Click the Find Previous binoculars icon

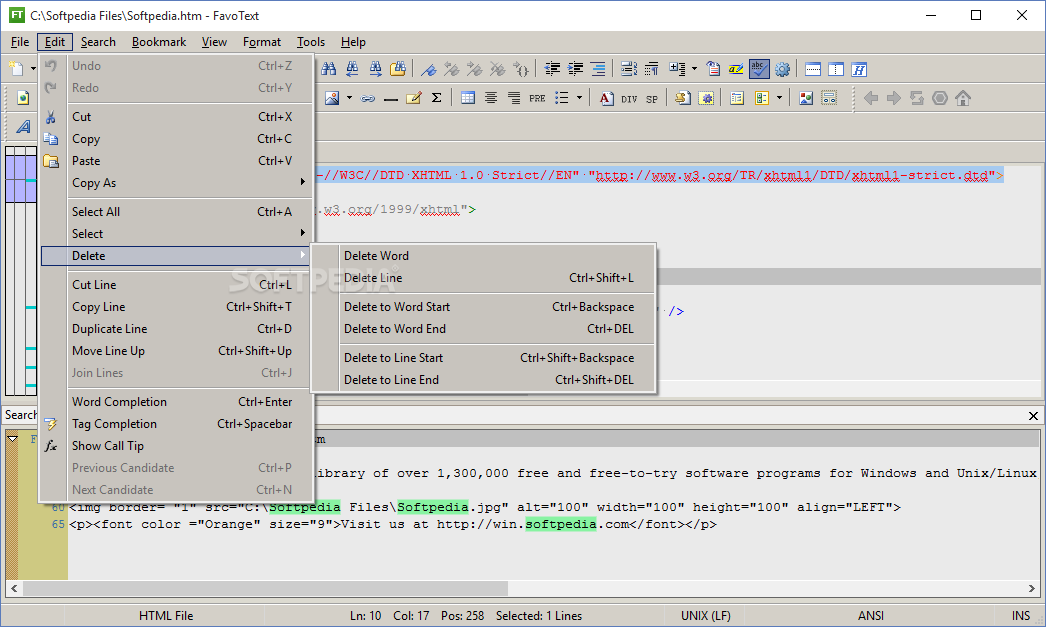click(x=352, y=69)
